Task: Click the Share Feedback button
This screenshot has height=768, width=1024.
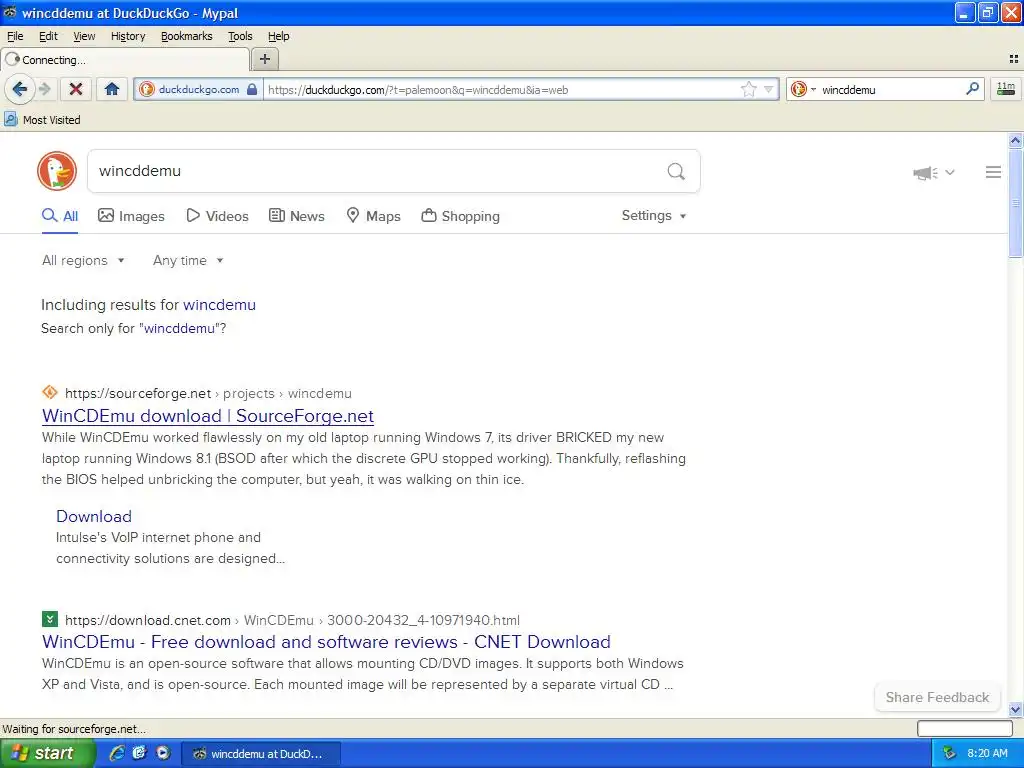Action: click(937, 697)
